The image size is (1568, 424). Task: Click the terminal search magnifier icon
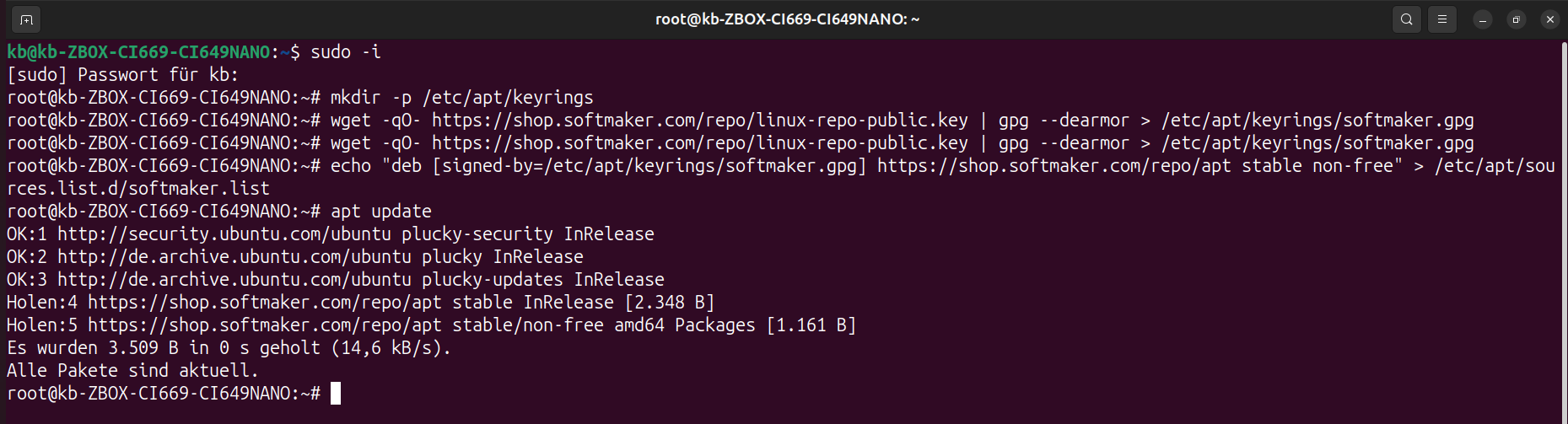(1407, 19)
